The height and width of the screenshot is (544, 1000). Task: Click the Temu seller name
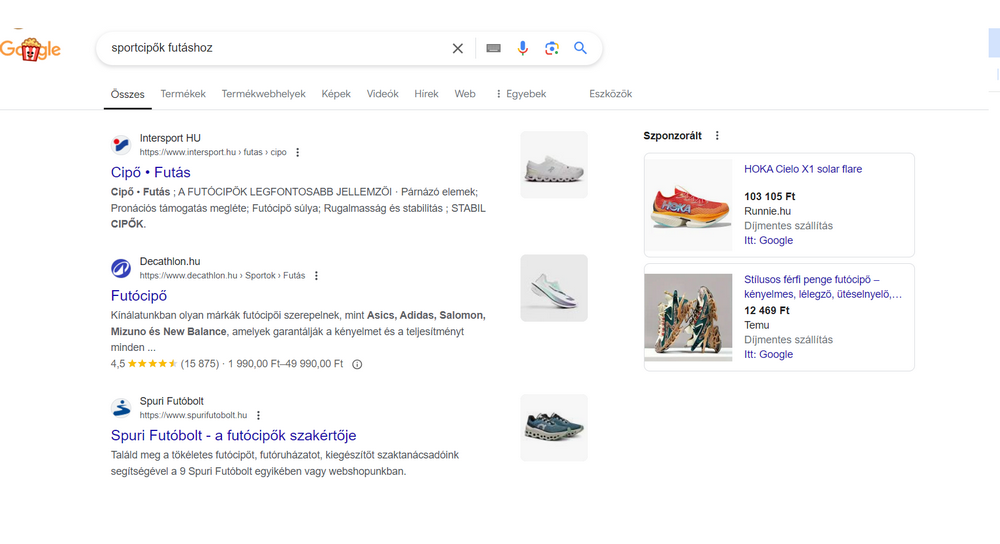coord(756,325)
